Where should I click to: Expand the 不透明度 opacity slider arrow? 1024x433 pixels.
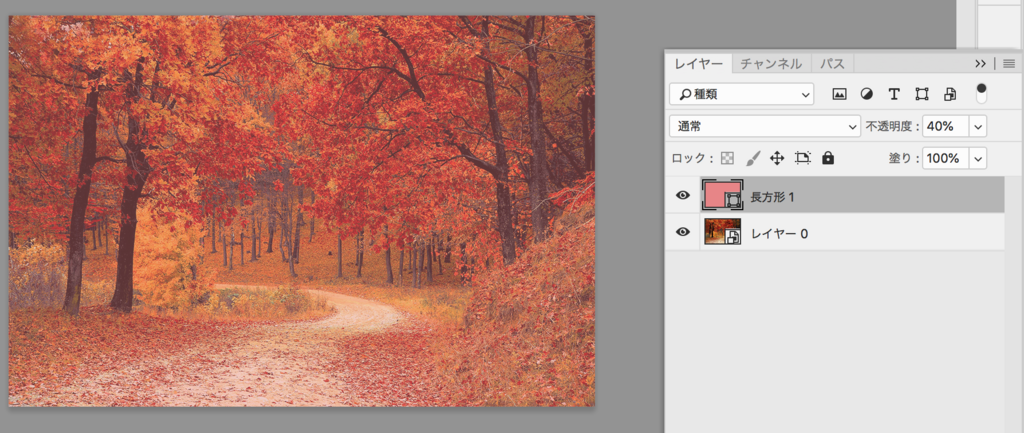[978, 126]
